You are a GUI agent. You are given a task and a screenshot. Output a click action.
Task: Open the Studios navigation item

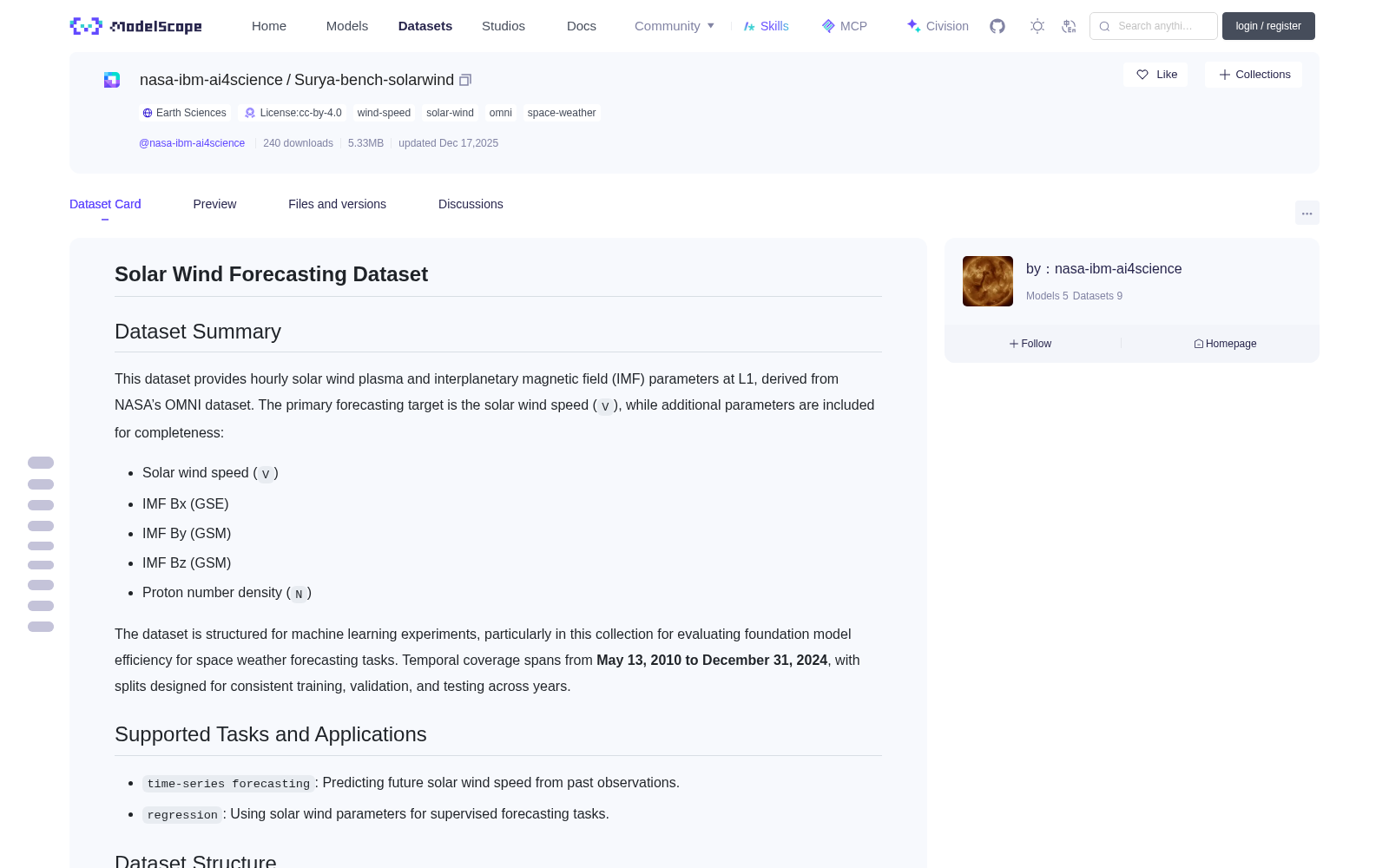coord(504,26)
